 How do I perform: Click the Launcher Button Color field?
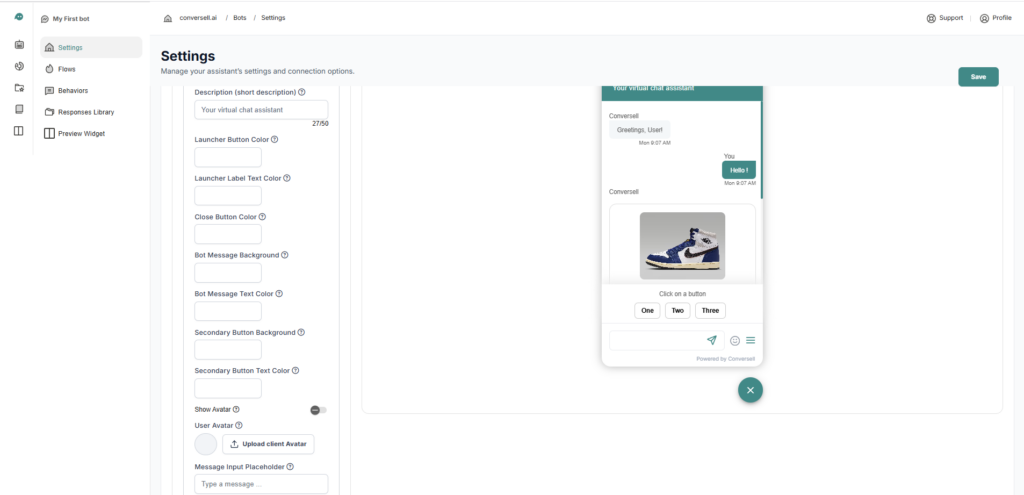(228, 158)
